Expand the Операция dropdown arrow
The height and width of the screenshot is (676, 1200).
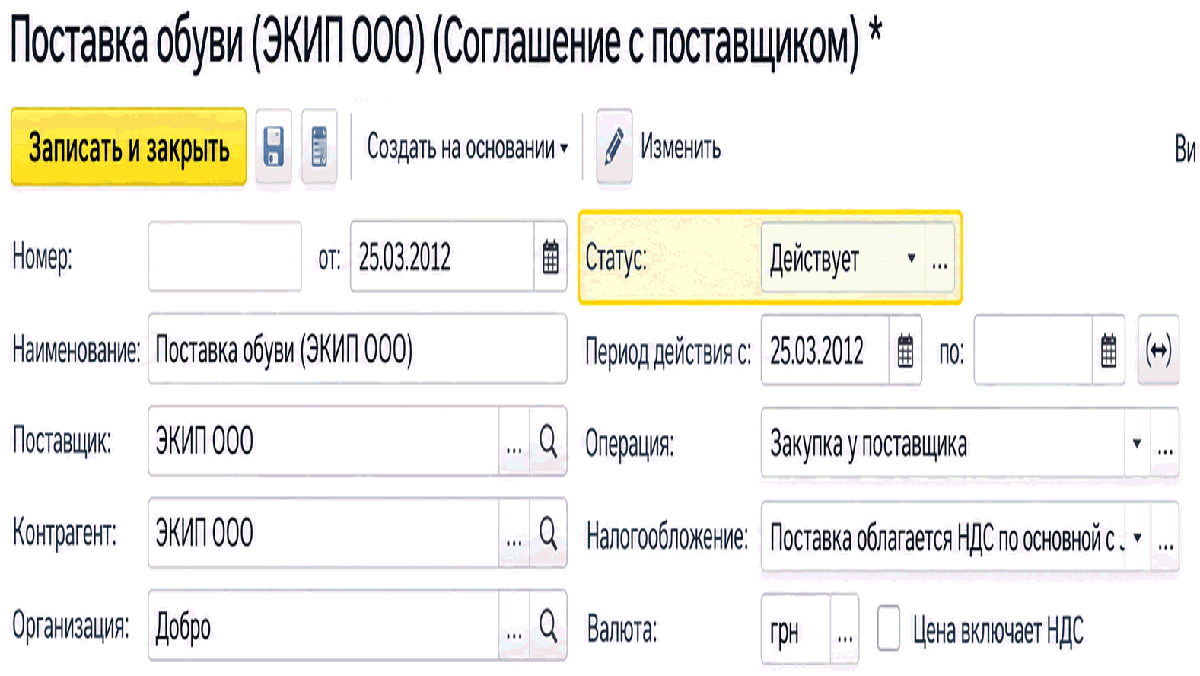click(1138, 445)
